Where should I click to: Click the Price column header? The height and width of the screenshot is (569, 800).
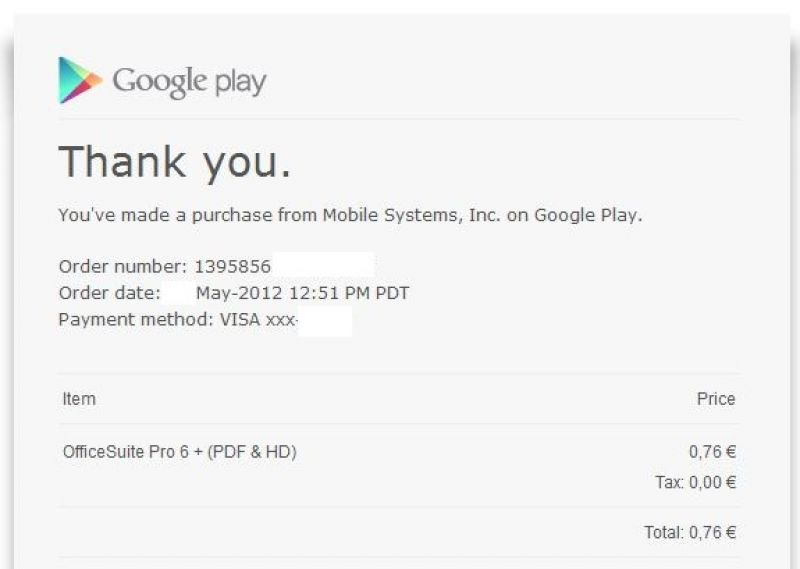(716, 399)
